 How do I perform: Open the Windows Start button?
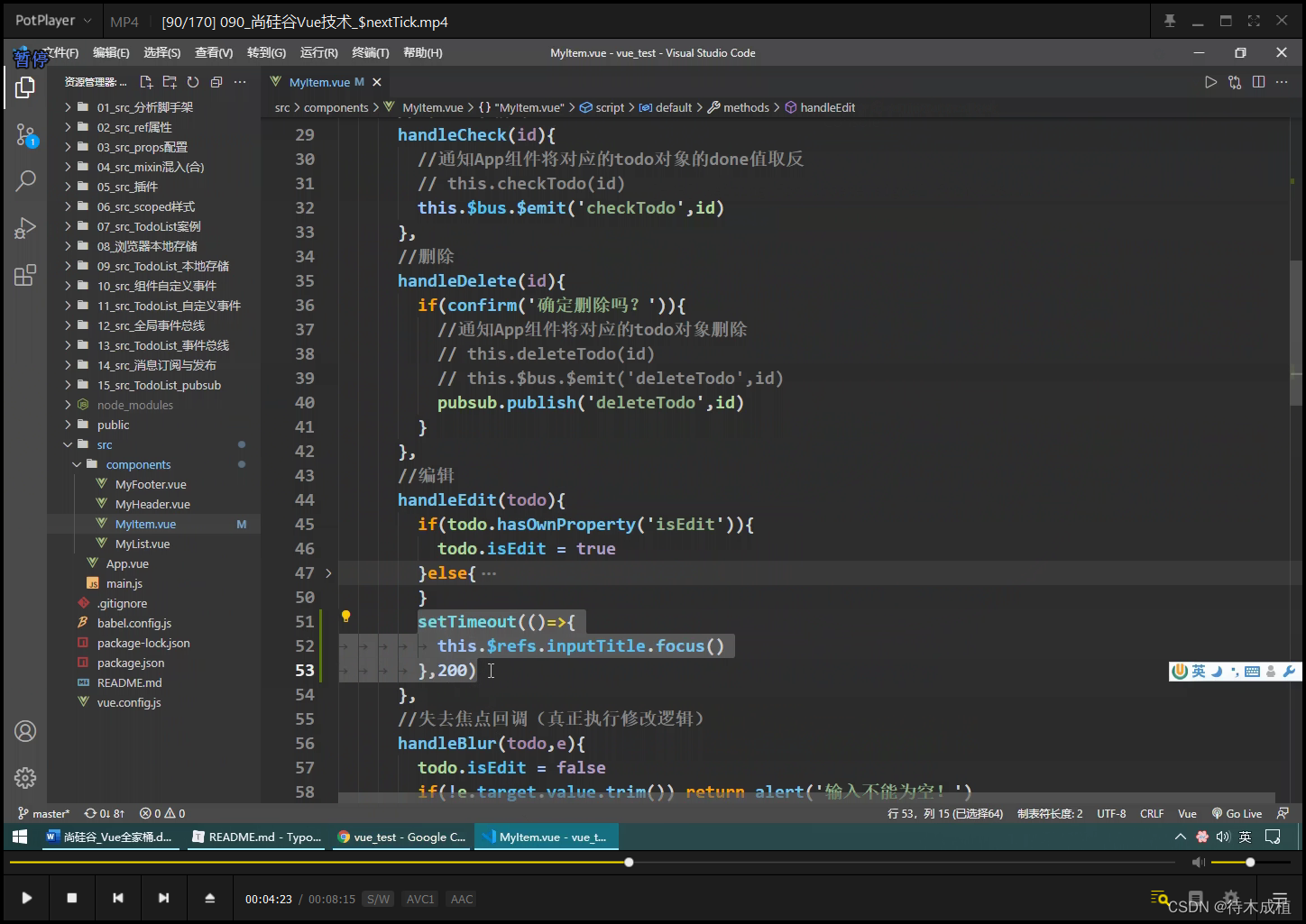(x=20, y=837)
